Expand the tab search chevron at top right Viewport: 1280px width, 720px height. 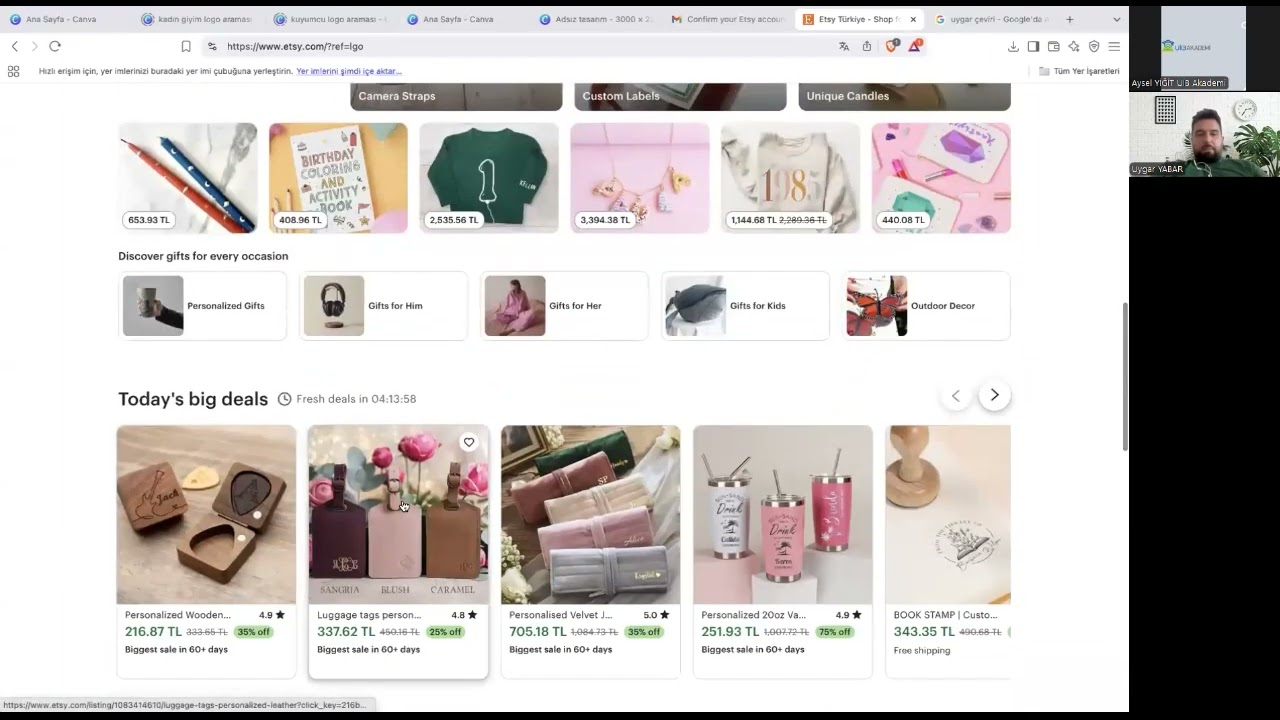click(1116, 19)
